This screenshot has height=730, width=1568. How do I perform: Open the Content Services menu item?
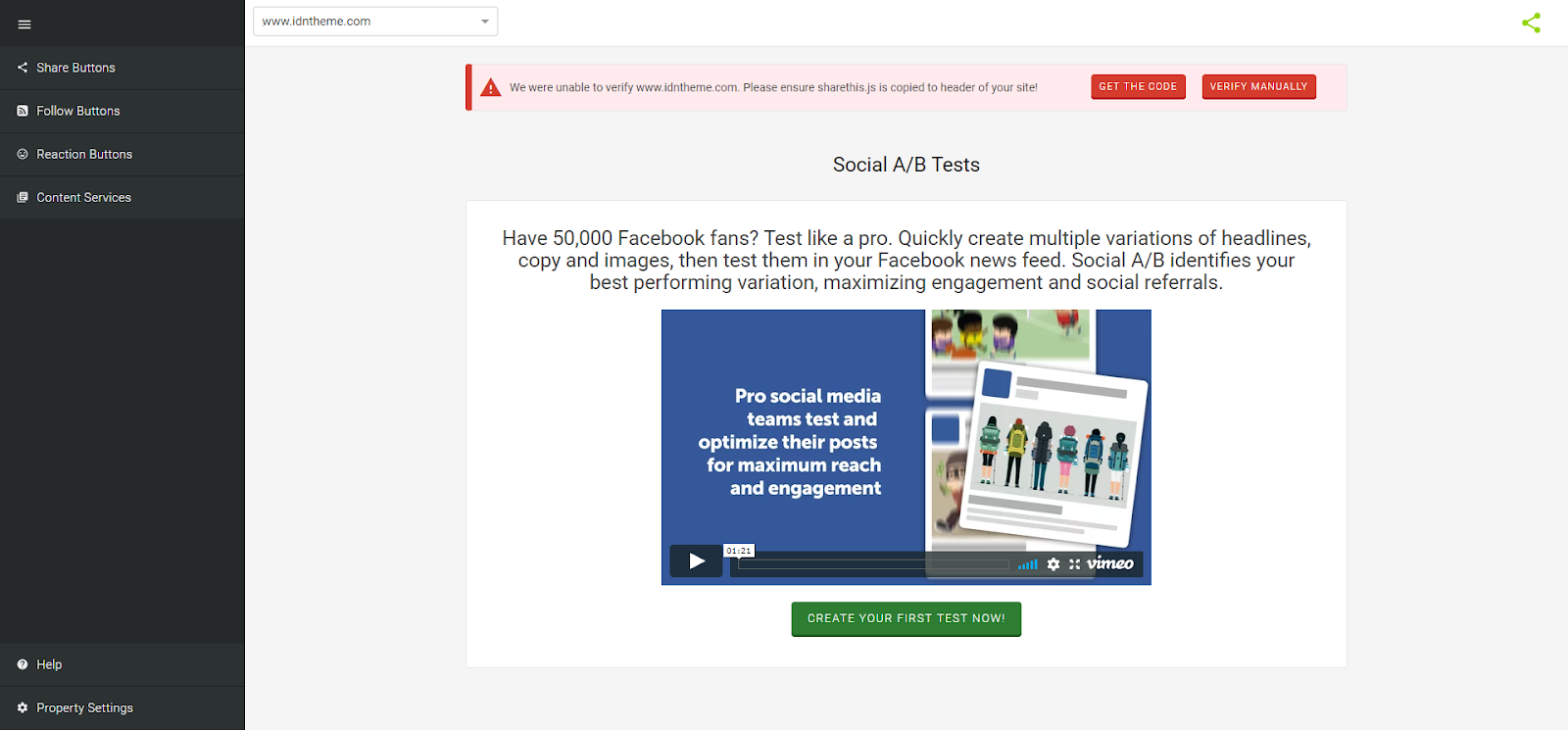pyautogui.click(x=122, y=197)
